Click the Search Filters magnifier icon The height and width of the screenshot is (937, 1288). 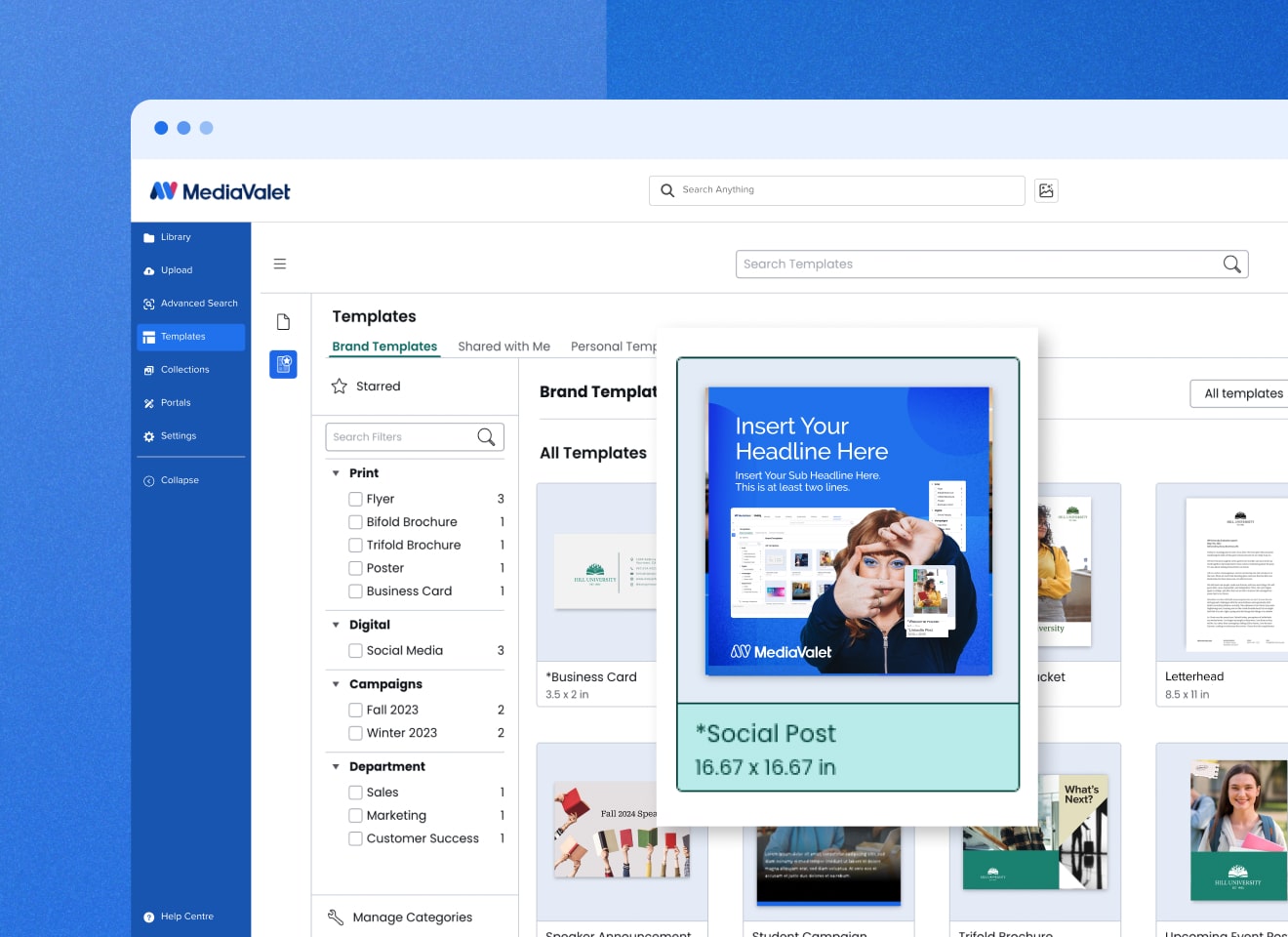(x=486, y=436)
